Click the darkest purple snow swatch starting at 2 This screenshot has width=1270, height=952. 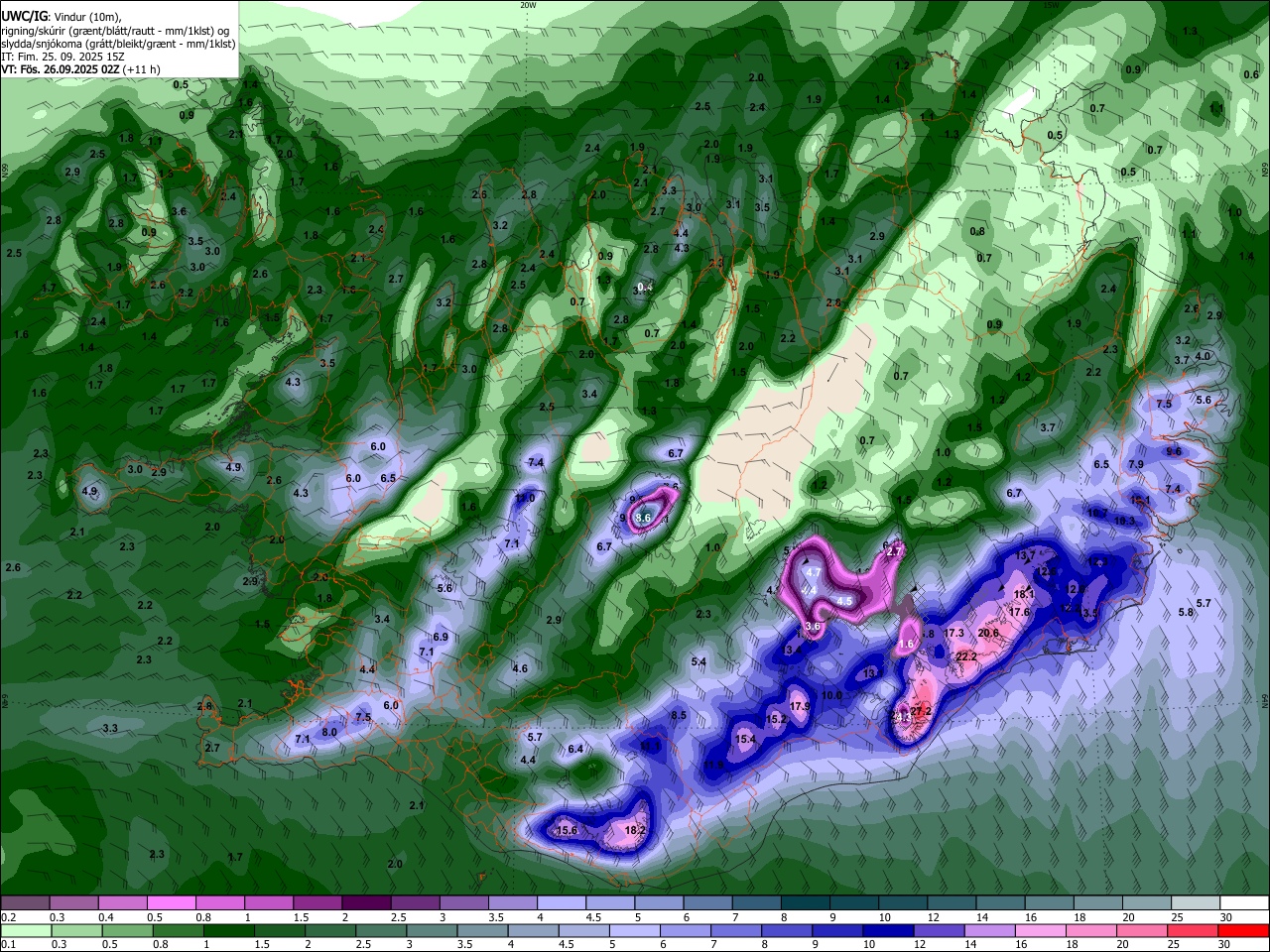coord(366,902)
